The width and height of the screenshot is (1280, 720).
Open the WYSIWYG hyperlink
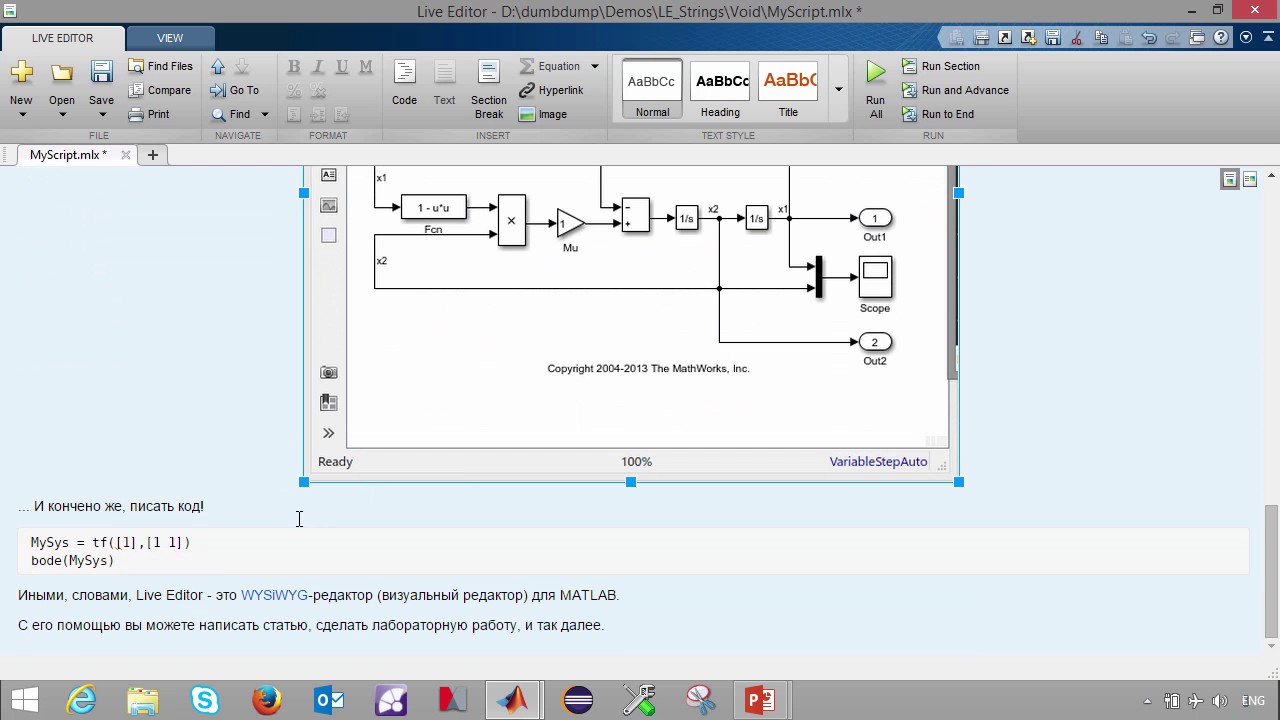274,595
